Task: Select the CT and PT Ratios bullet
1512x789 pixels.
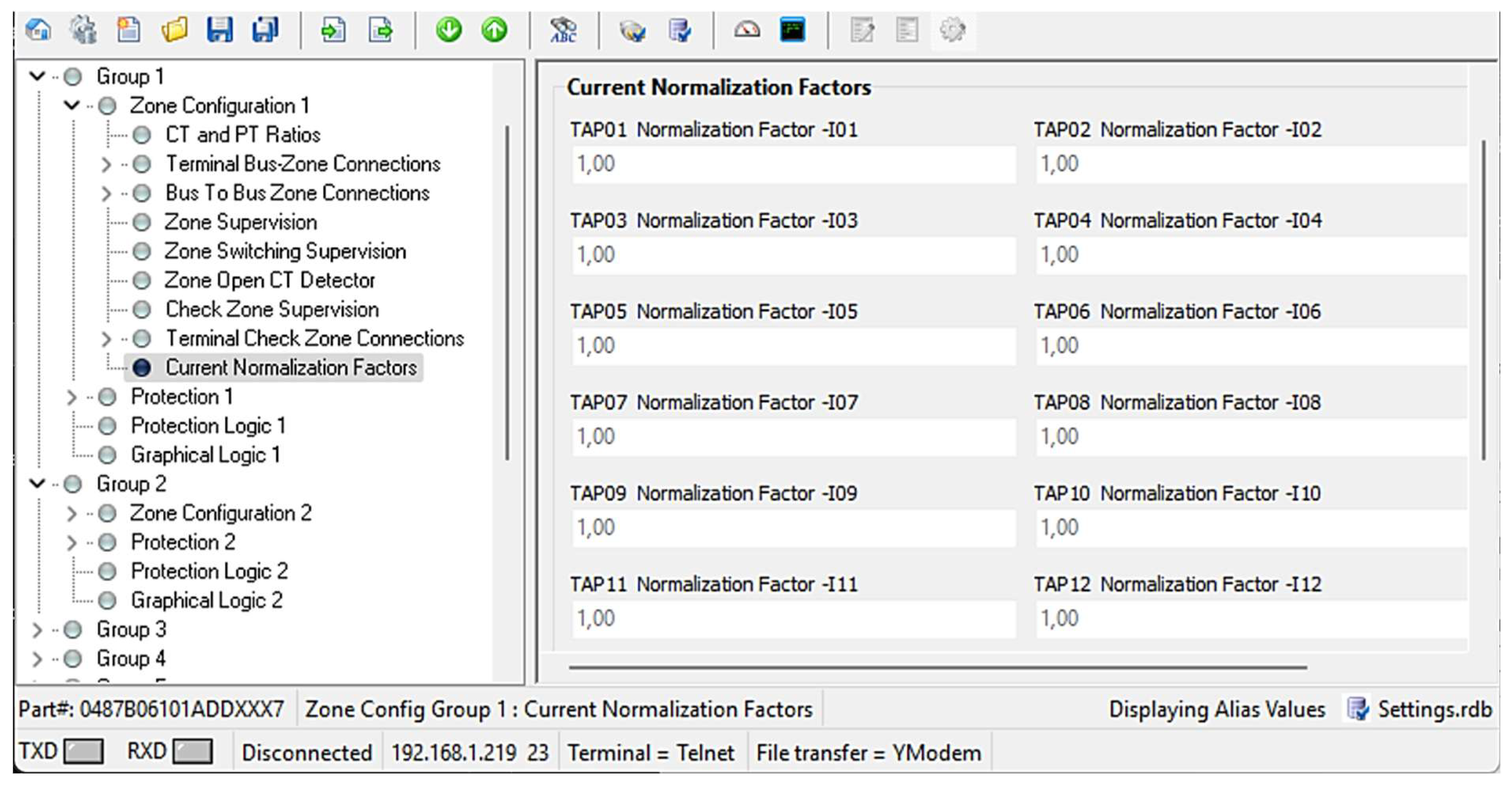Action: pos(142,135)
